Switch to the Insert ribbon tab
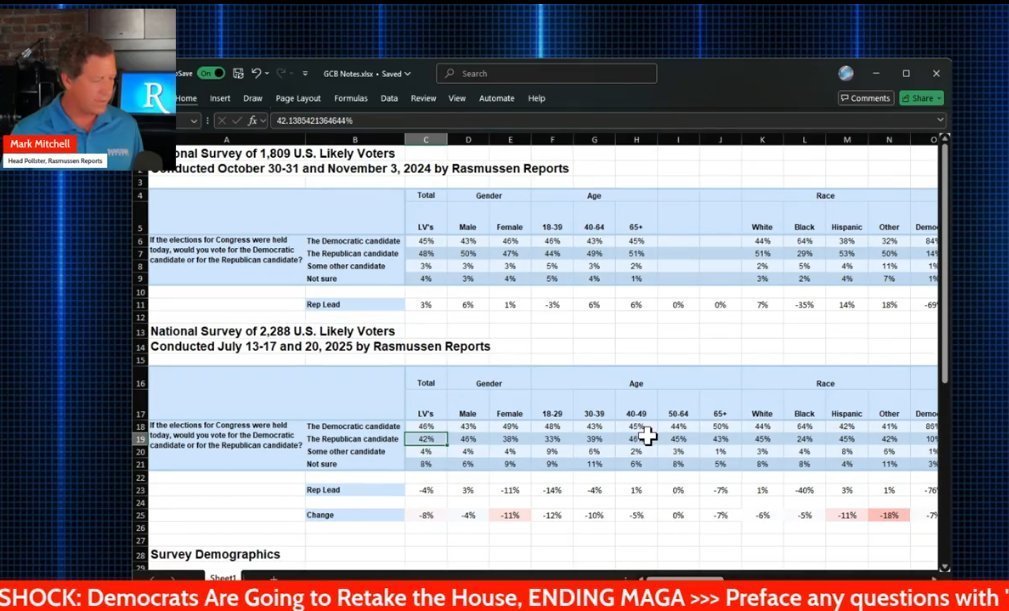The image size is (1009, 611). (x=219, y=98)
